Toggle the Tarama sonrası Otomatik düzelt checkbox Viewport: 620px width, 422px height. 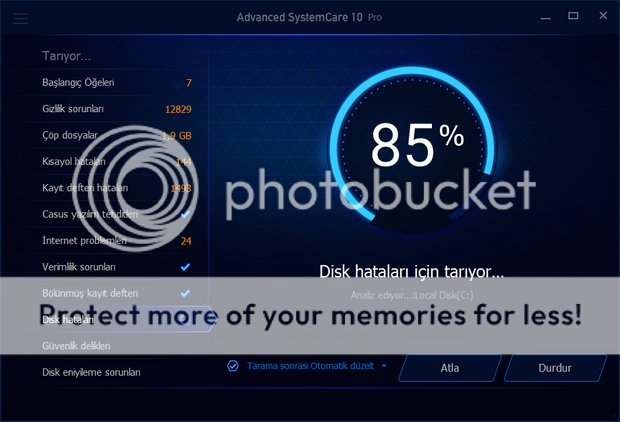(x=233, y=366)
